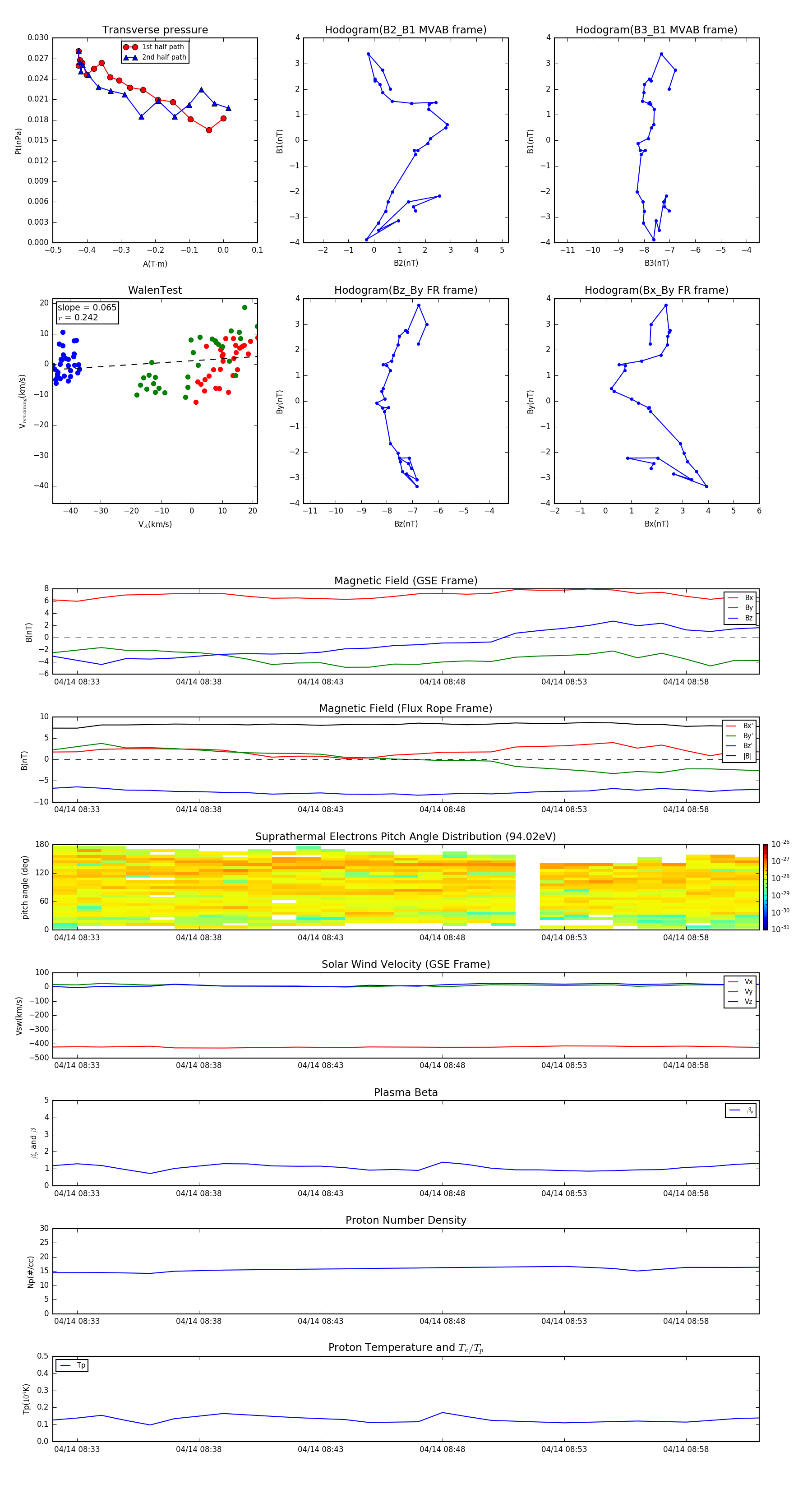The height and width of the screenshot is (1489, 812).
Task: Click the 'B3(nT)' axis label
Action: (656, 263)
